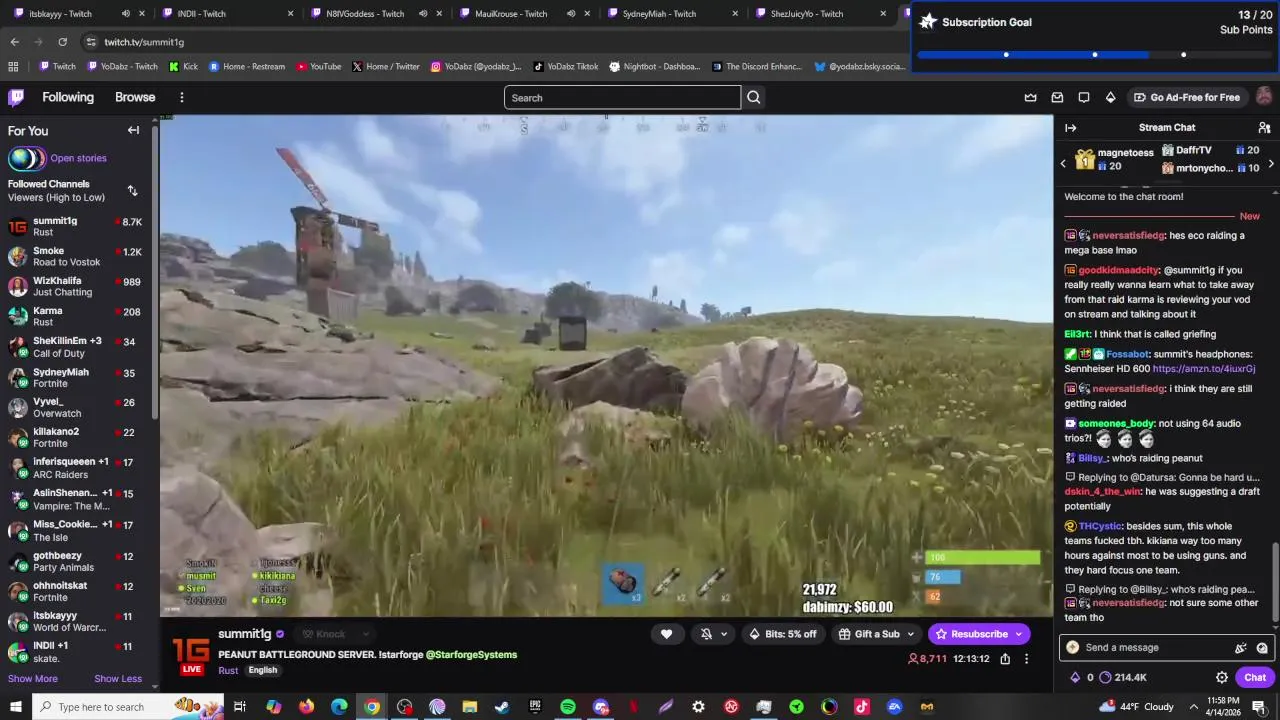Click Show More channels
This screenshot has height=720, width=1280.
33,679
